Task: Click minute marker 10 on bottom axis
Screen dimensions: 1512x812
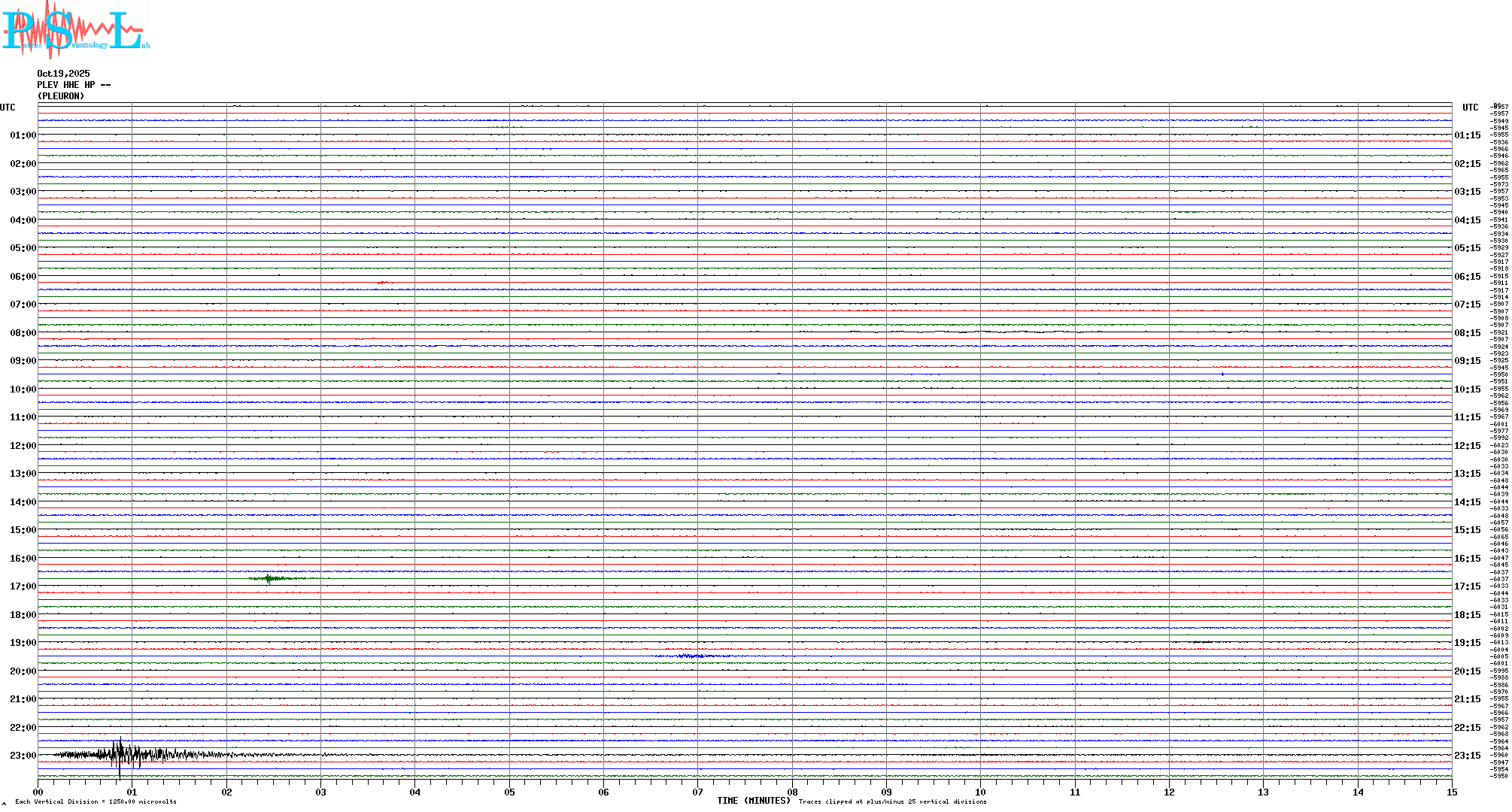Action: pyautogui.click(x=980, y=792)
